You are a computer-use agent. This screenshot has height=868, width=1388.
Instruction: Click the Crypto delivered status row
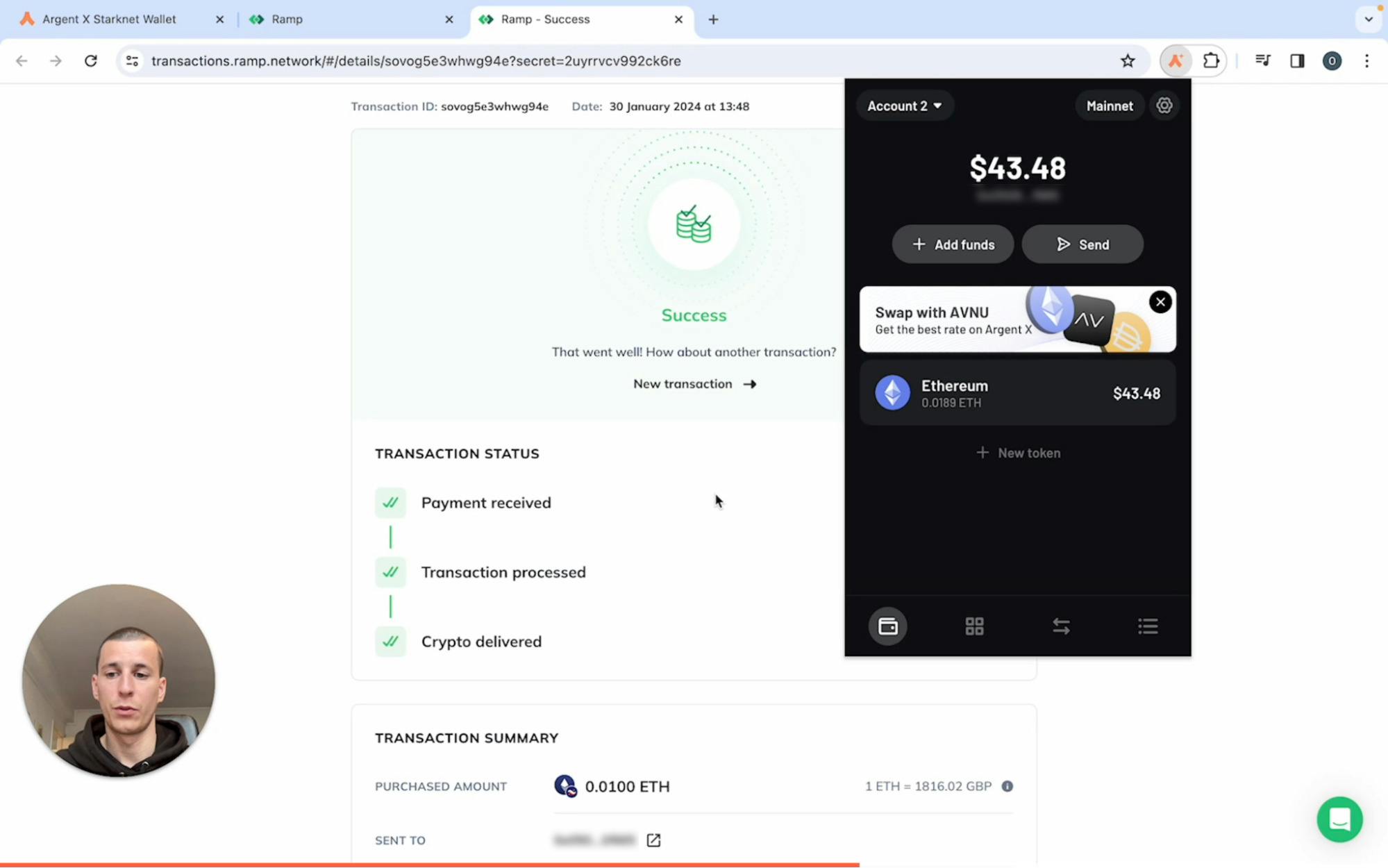click(458, 642)
